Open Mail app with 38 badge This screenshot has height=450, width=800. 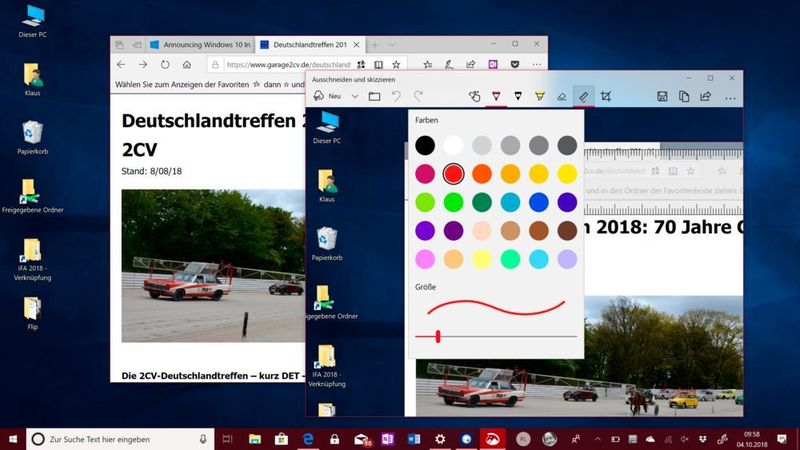[362, 440]
